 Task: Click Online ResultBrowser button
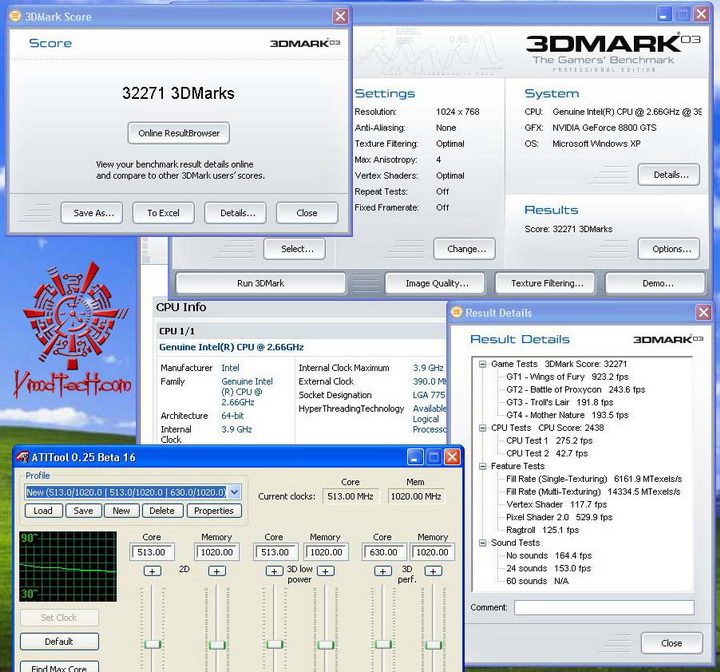pos(179,133)
